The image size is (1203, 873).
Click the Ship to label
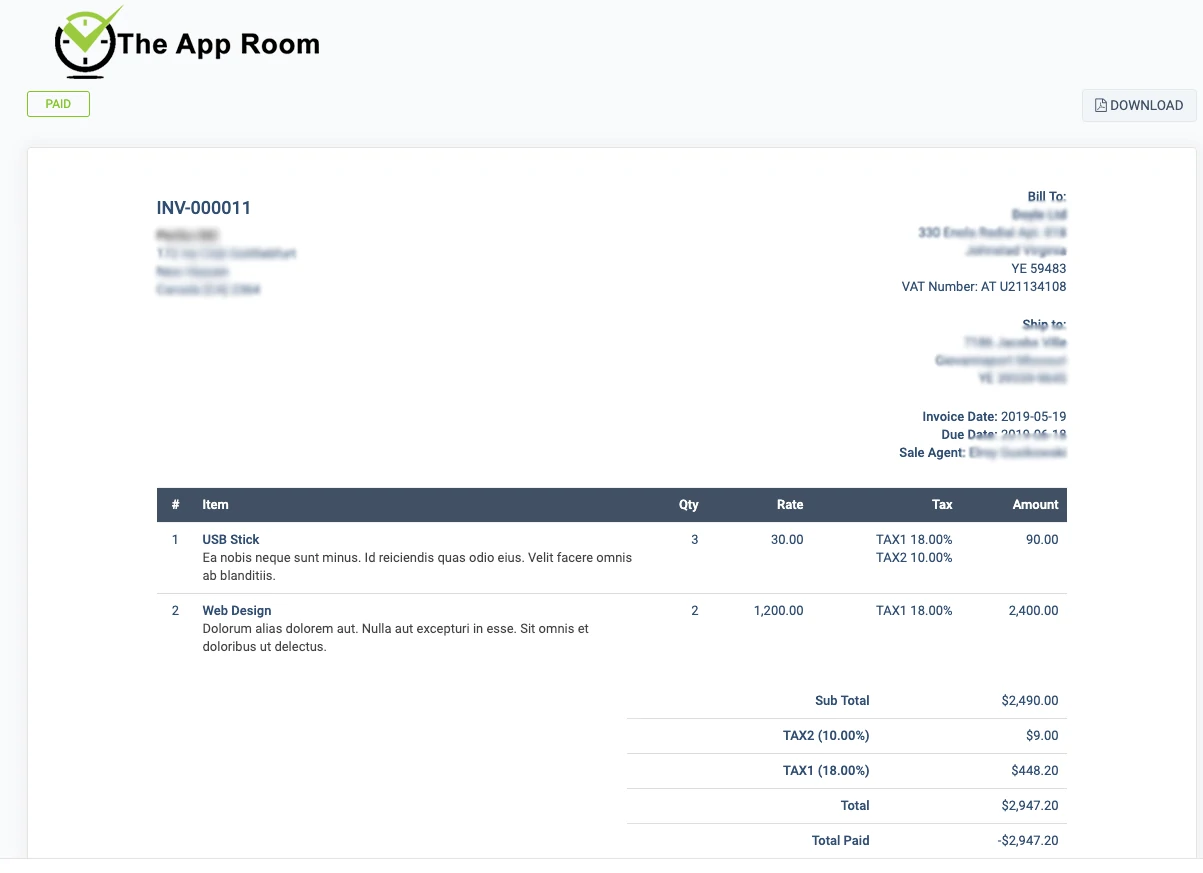[x=1044, y=325]
